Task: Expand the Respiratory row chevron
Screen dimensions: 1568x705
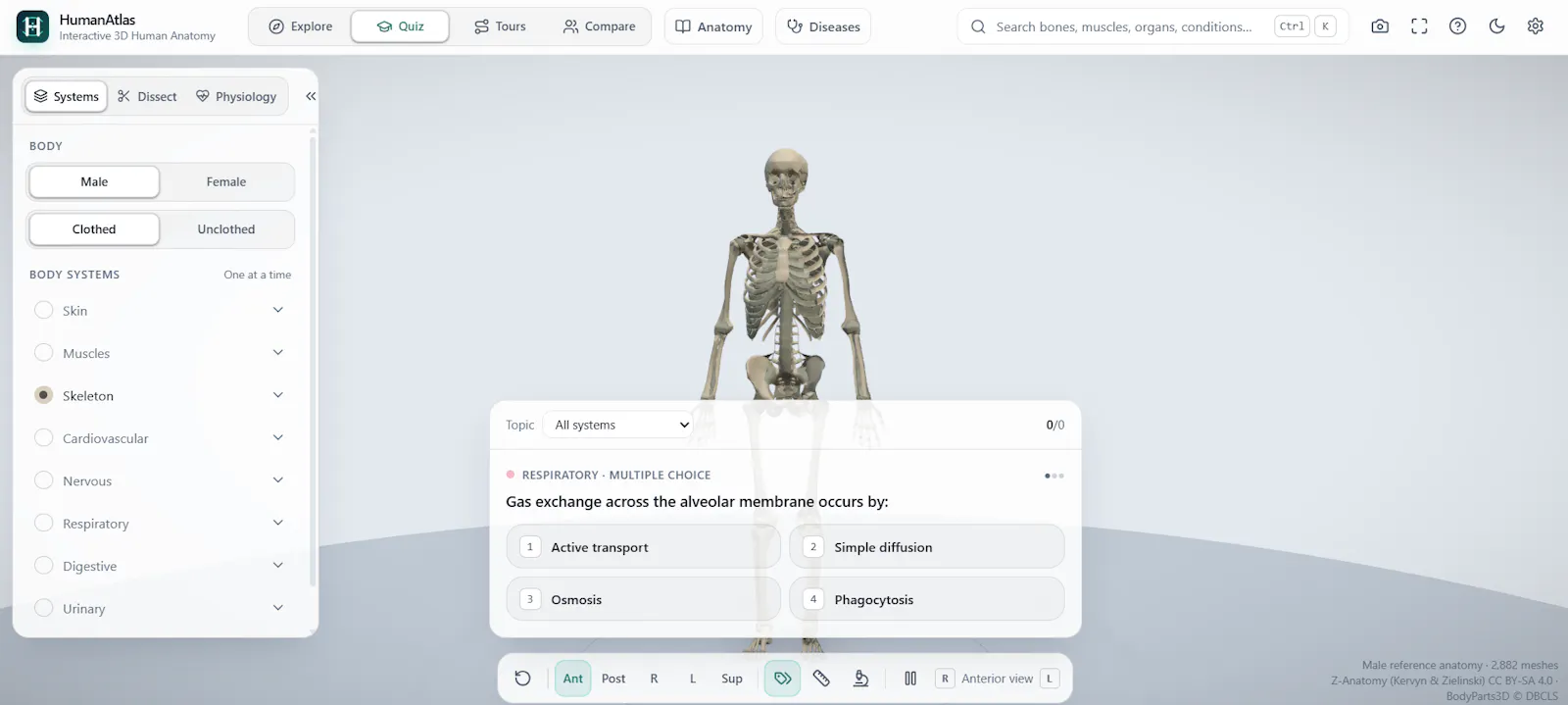Action: pyautogui.click(x=278, y=524)
